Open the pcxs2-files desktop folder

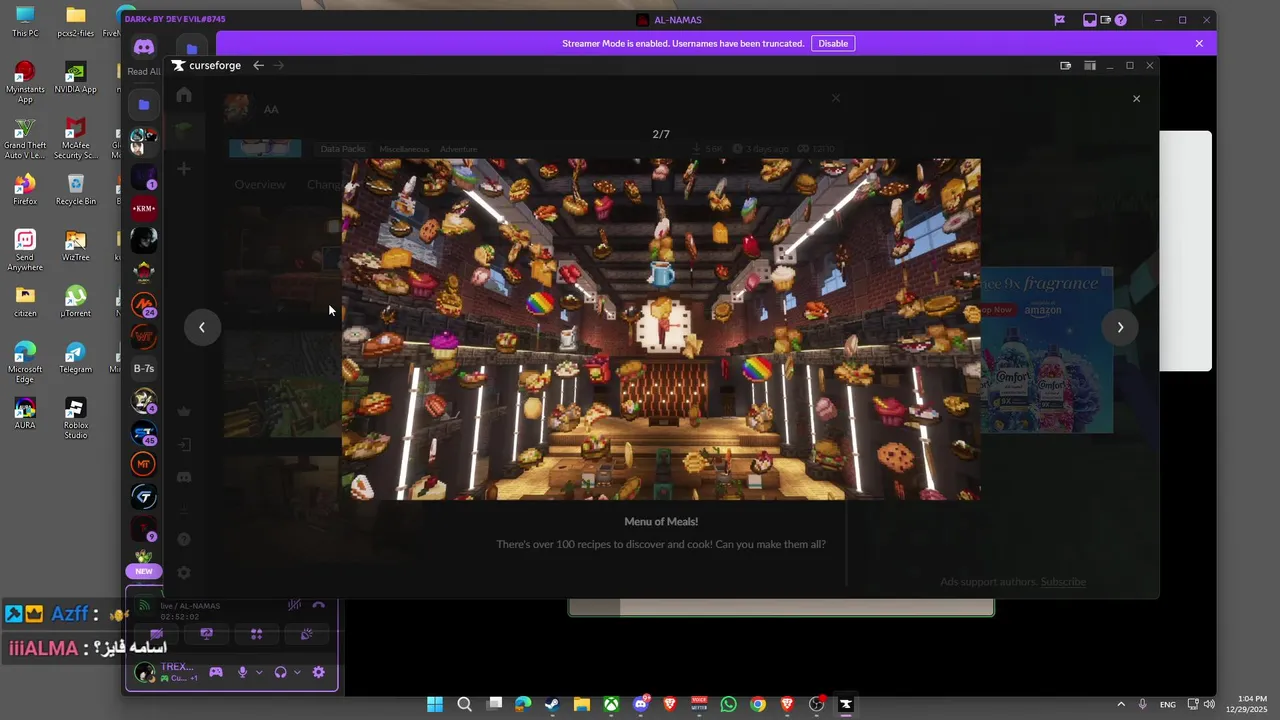76,20
